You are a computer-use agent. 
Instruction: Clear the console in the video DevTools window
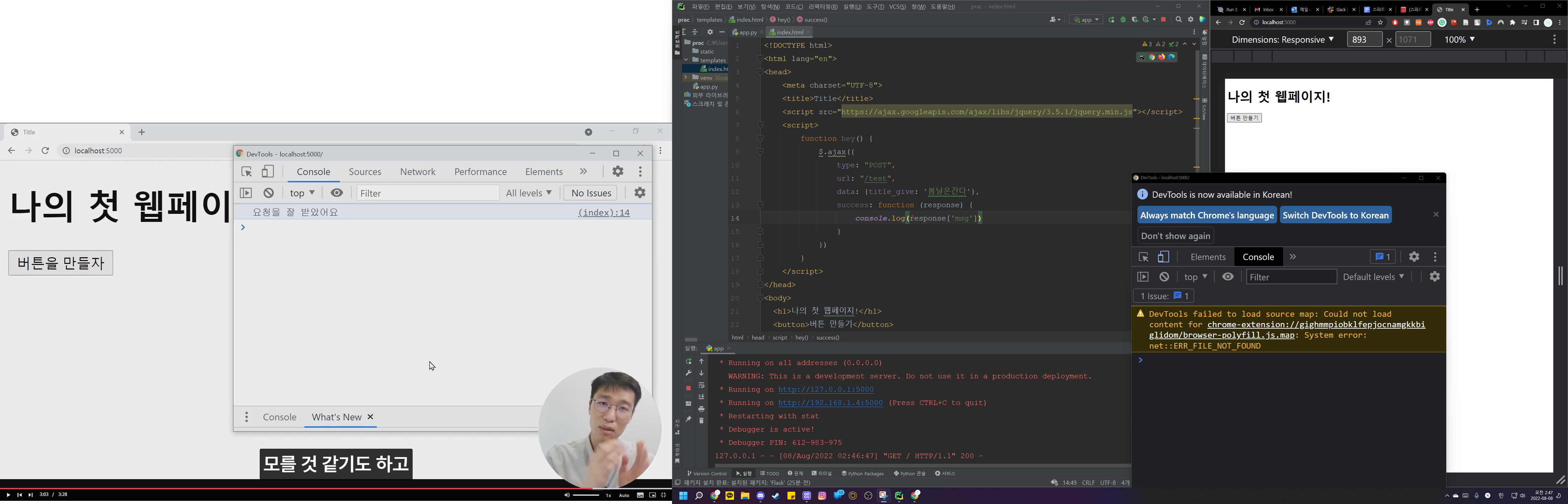click(268, 193)
